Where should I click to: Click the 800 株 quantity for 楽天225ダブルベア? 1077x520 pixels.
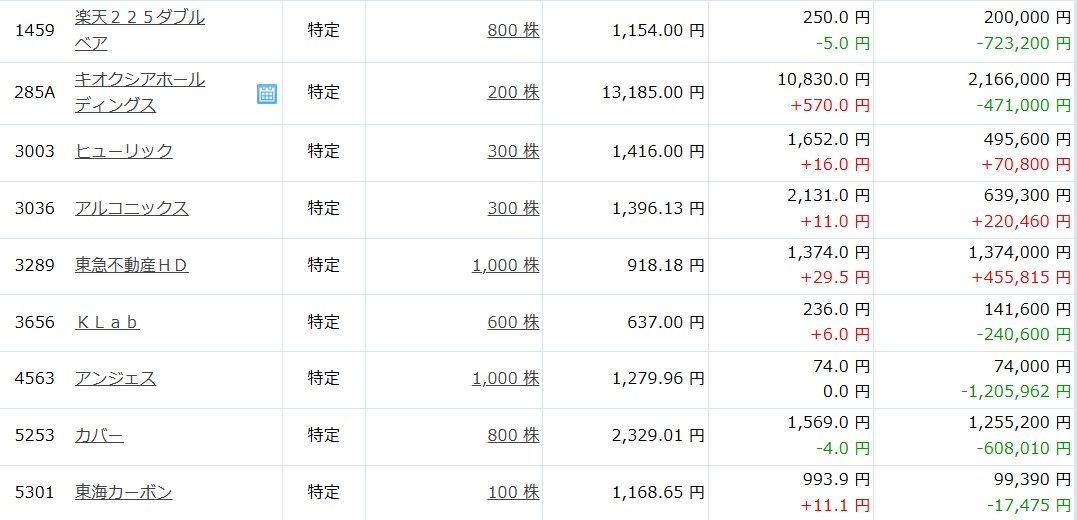pyautogui.click(x=513, y=30)
